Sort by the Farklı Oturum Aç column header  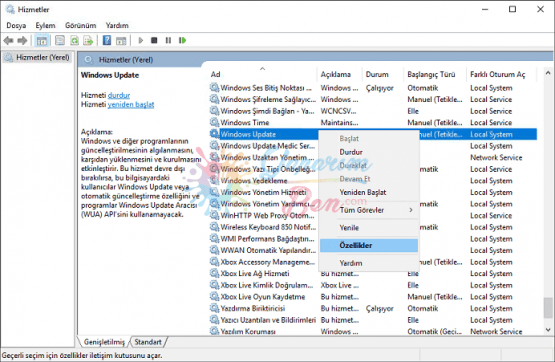pos(501,74)
